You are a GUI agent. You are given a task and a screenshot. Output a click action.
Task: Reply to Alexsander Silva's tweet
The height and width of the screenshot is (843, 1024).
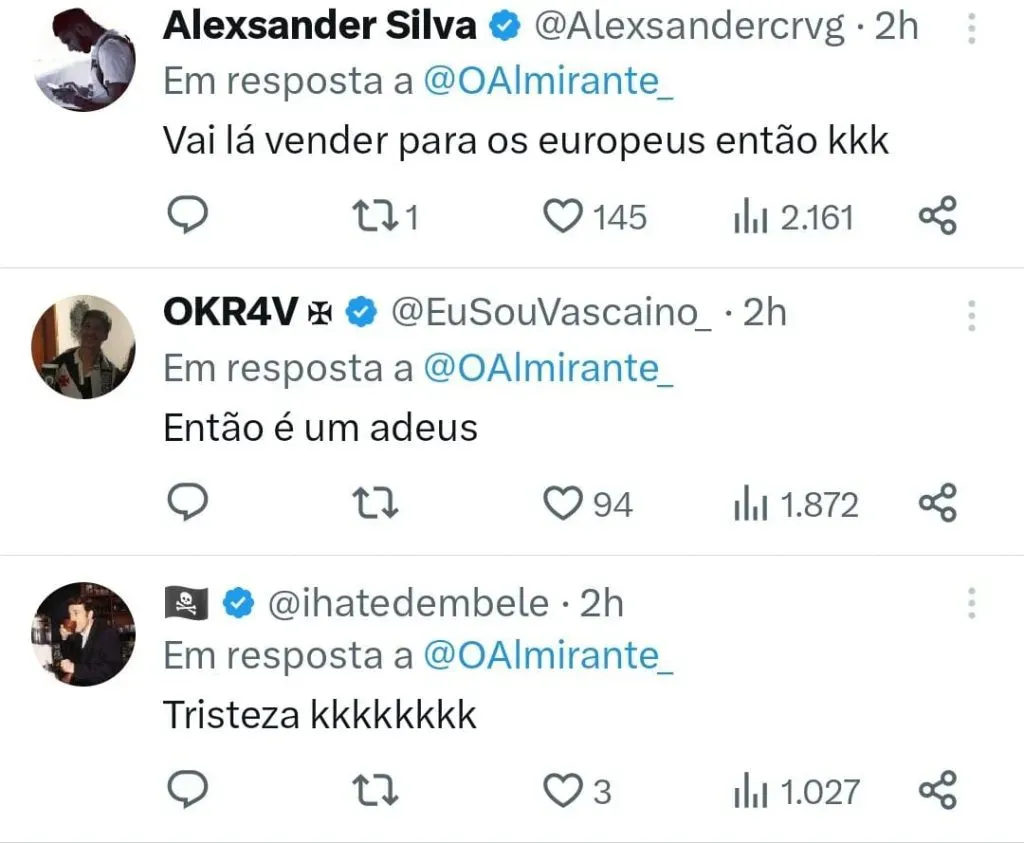click(x=185, y=215)
